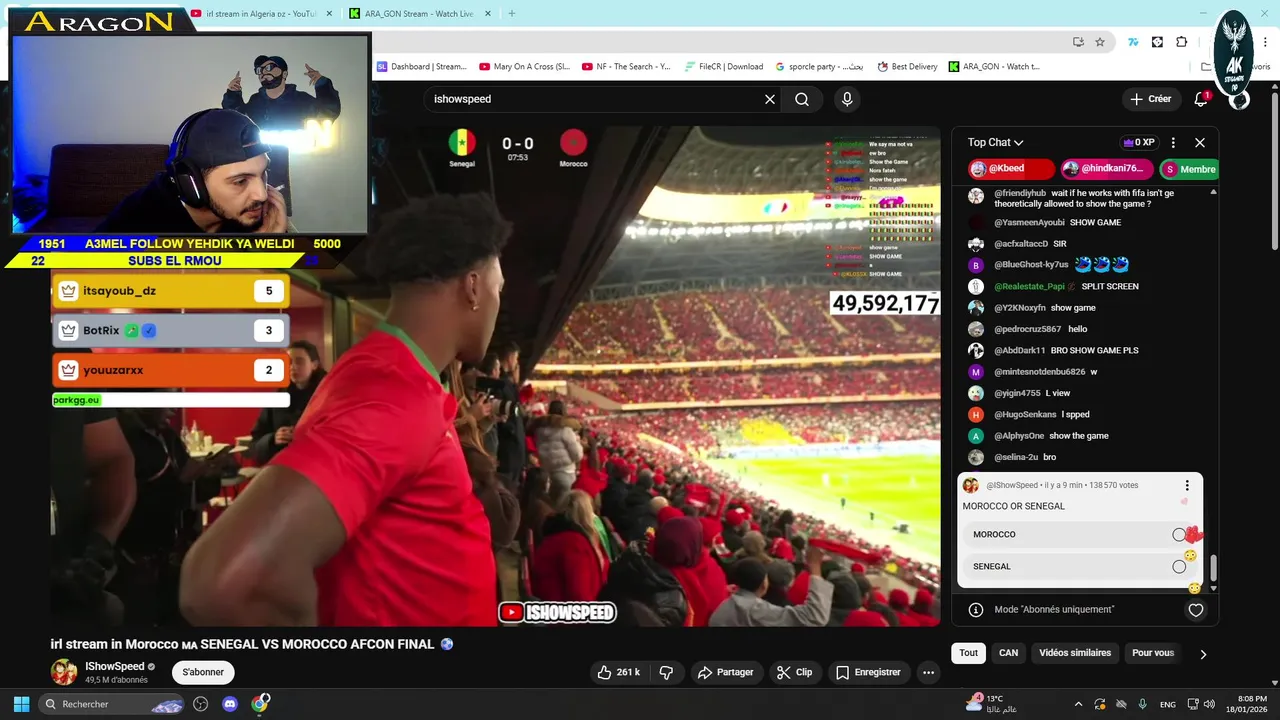The height and width of the screenshot is (720, 1280).
Task: Click the Membre chip
Action: point(1189,169)
